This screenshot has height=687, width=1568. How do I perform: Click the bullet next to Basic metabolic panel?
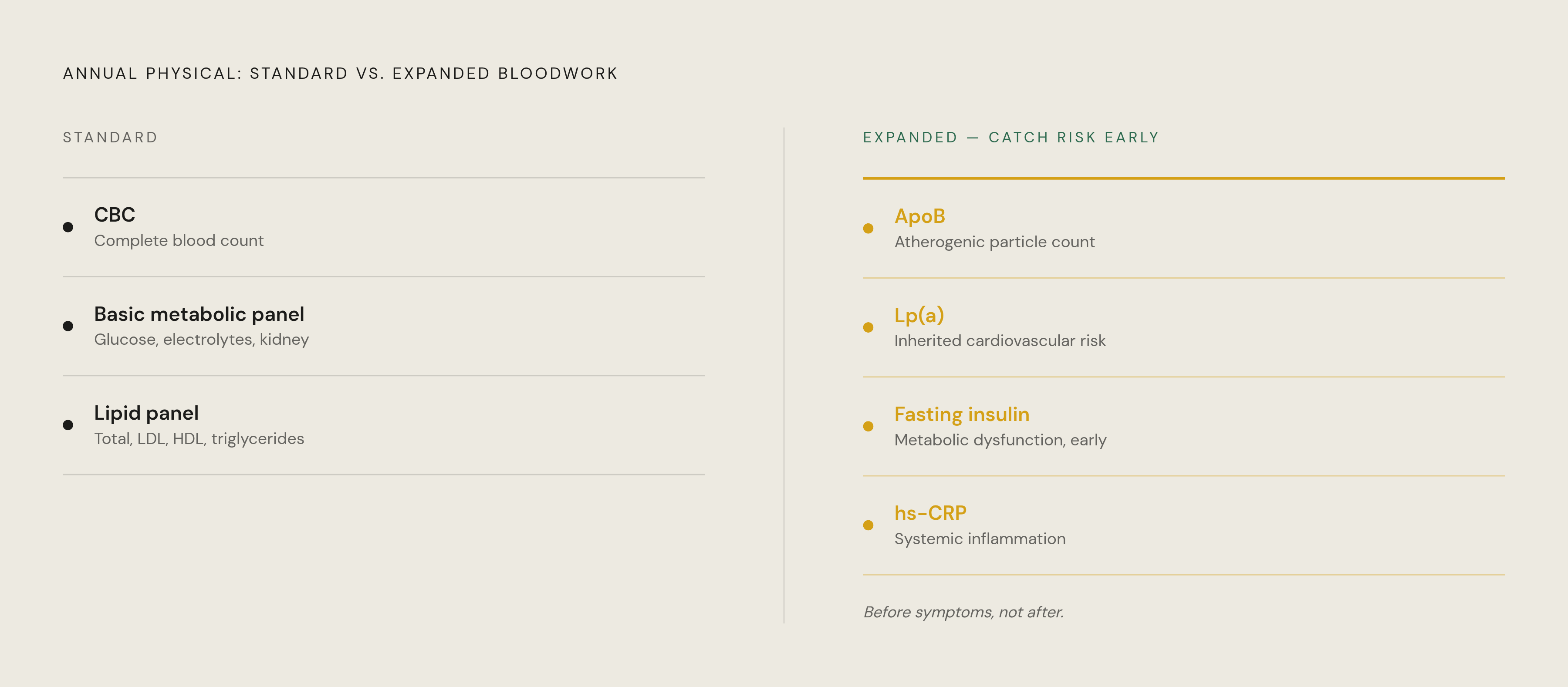pos(68,326)
